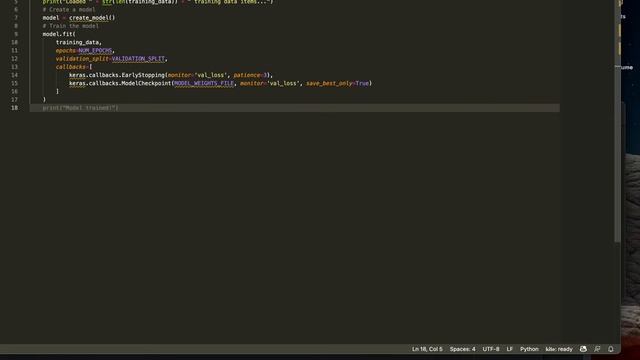Click the patience argument on line 14
Screen dimensions: 640x360
pos(250,75)
